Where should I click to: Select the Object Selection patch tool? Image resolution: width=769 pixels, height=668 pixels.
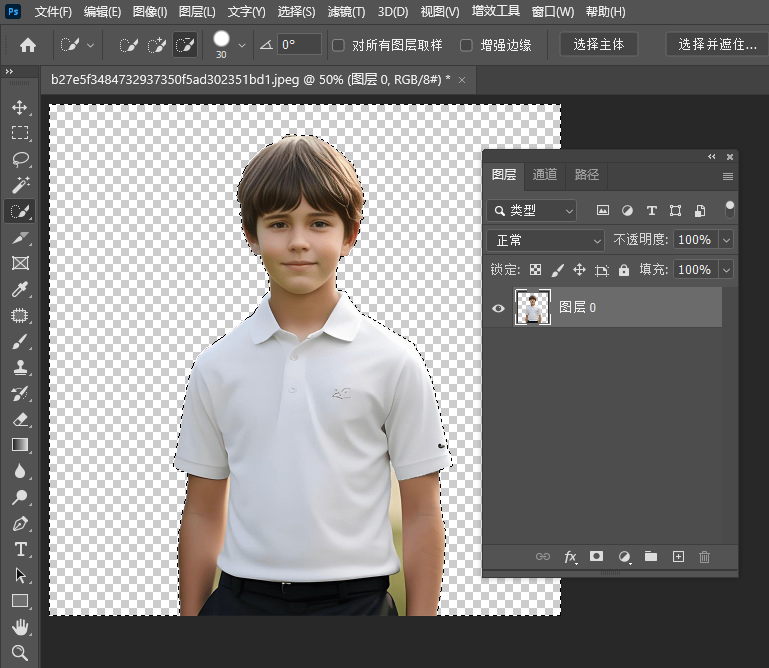20,315
